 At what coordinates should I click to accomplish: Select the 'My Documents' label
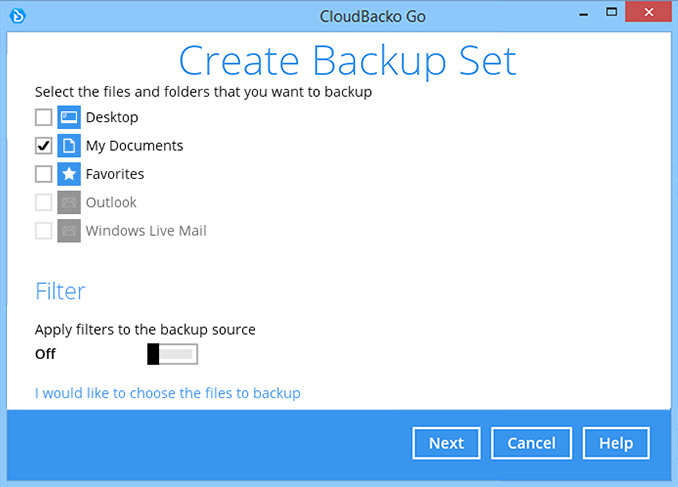[x=134, y=146]
